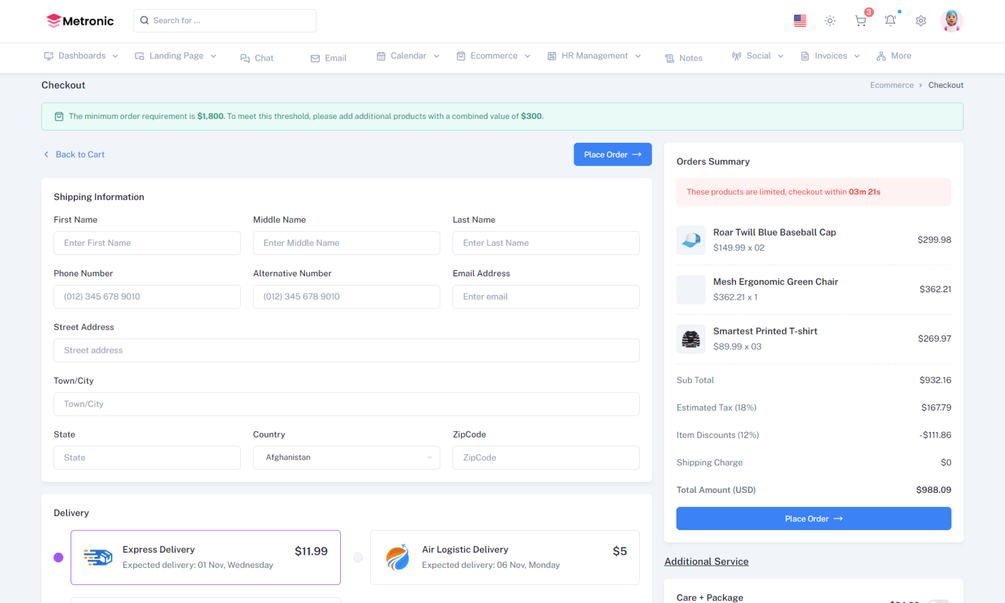Click the Email envelope icon
Screen dimensions: 1005x603
coord(315,58)
